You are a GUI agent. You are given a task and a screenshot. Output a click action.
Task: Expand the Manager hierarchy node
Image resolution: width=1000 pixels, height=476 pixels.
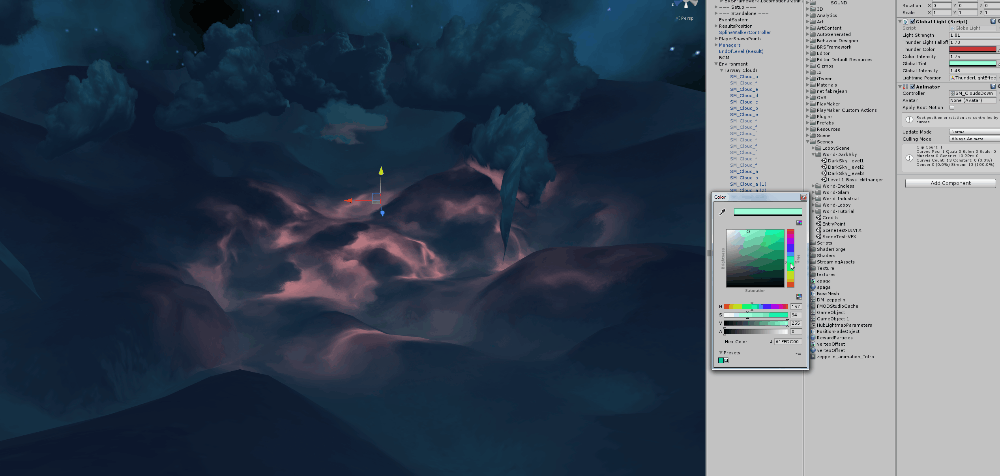[716, 45]
